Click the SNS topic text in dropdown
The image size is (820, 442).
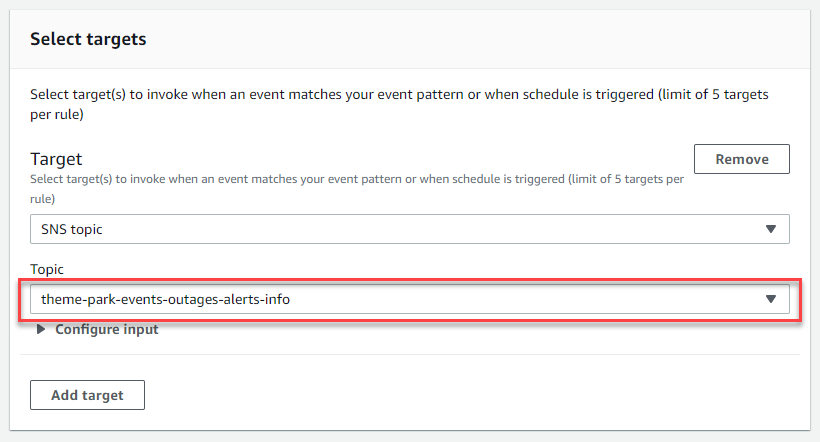72,230
